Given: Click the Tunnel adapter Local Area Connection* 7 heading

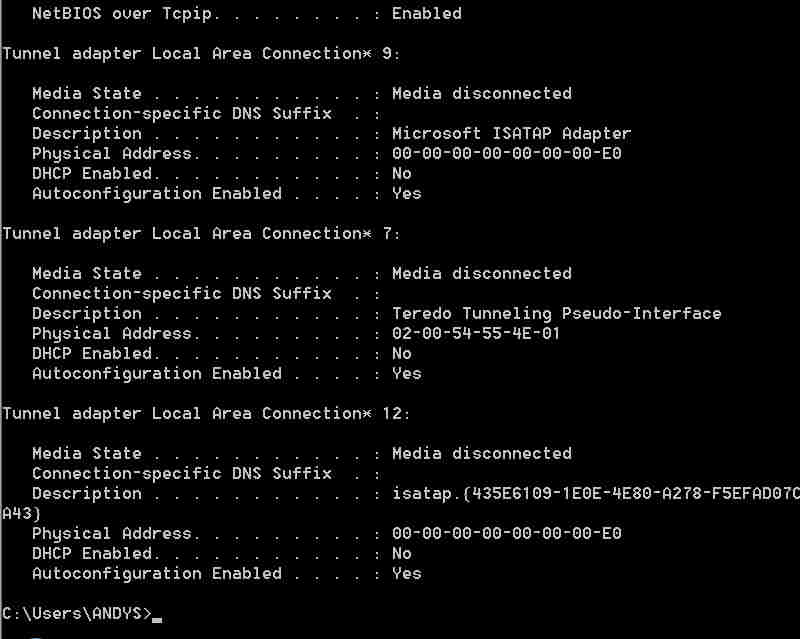Looking at the screenshot, I should click(201, 234).
